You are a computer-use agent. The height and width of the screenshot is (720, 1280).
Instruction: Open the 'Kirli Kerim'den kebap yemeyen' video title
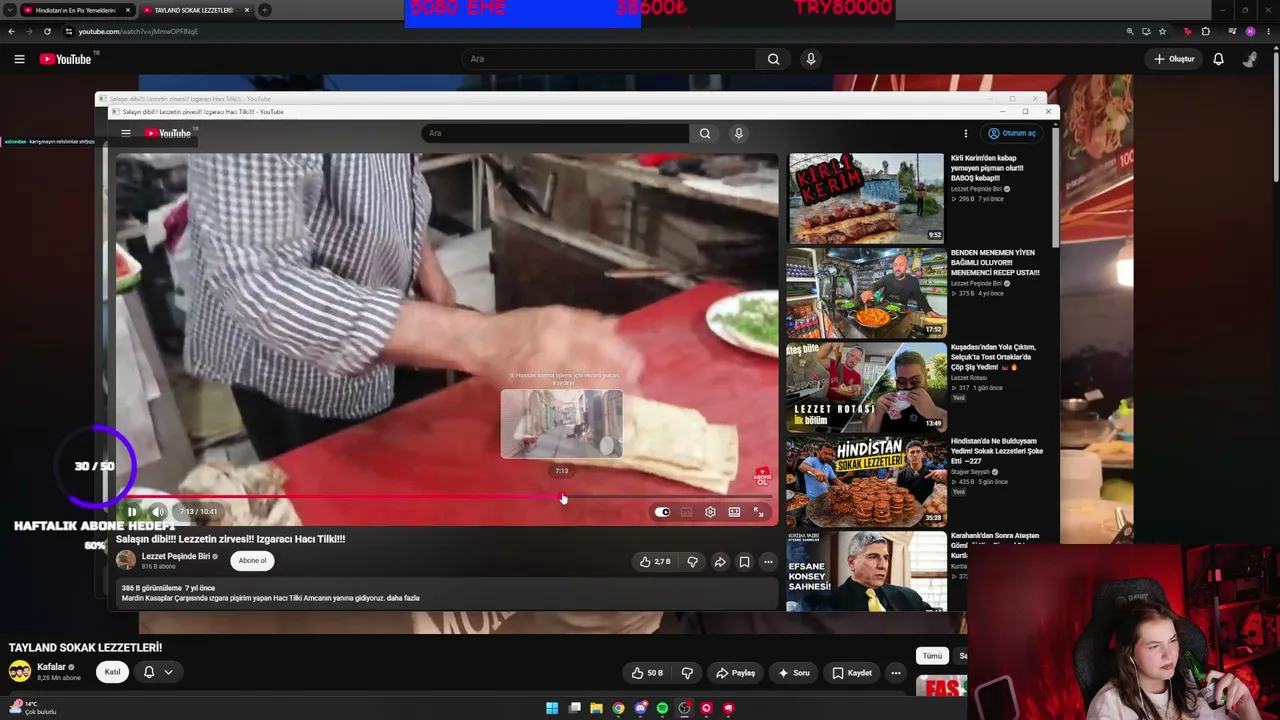pyautogui.click(x=987, y=168)
